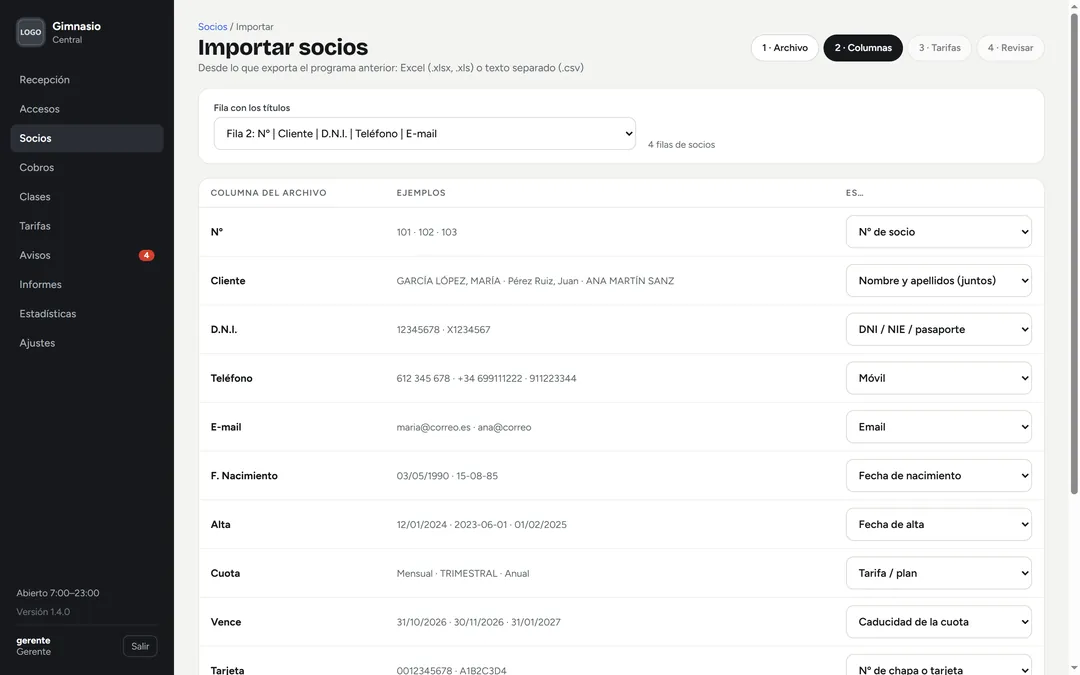Click the Salir button

[140, 646]
